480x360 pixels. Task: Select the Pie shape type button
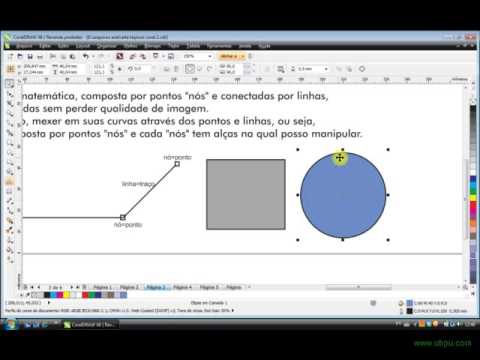[x=200, y=69]
